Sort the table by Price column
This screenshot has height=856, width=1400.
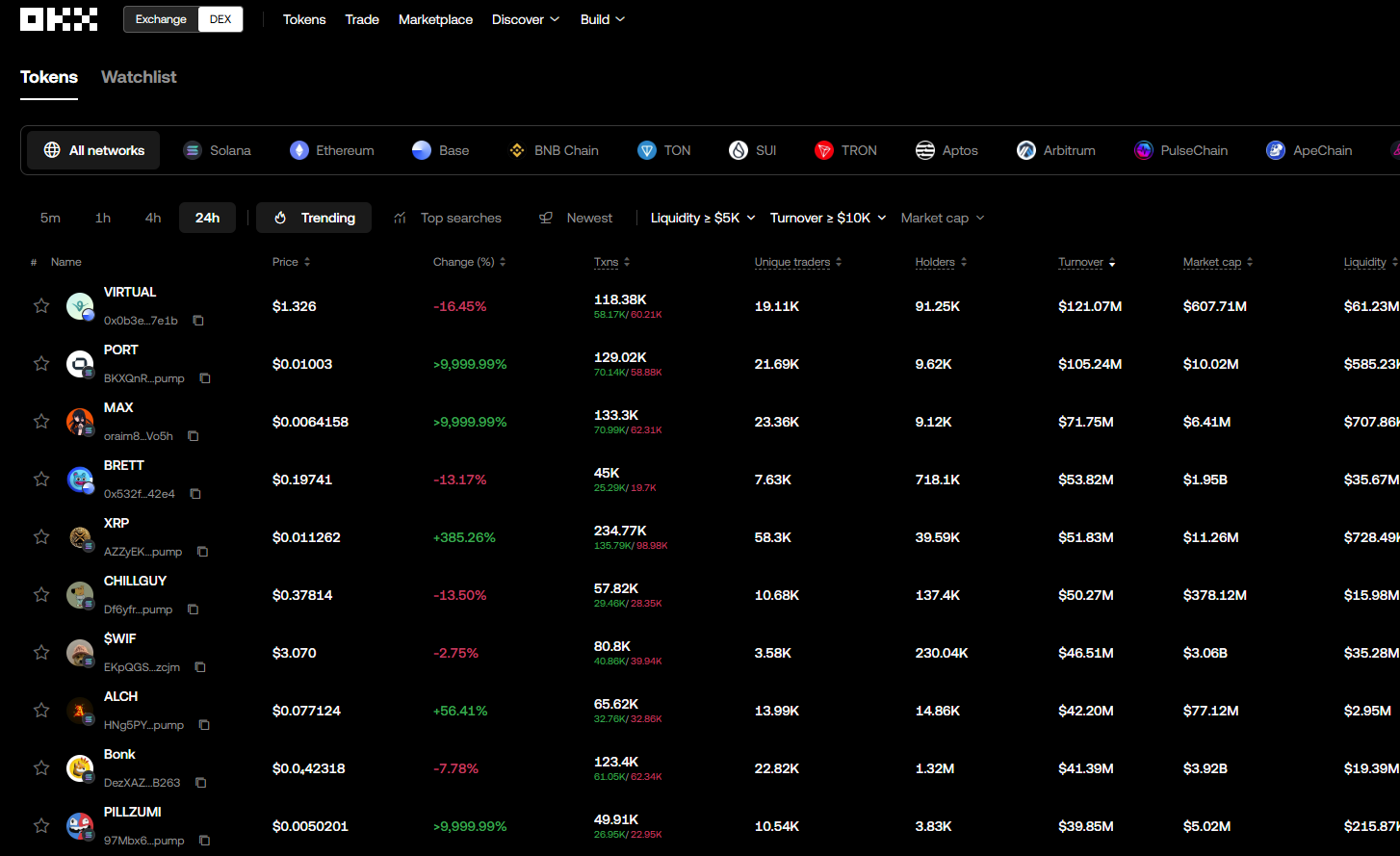tap(292, 262)
